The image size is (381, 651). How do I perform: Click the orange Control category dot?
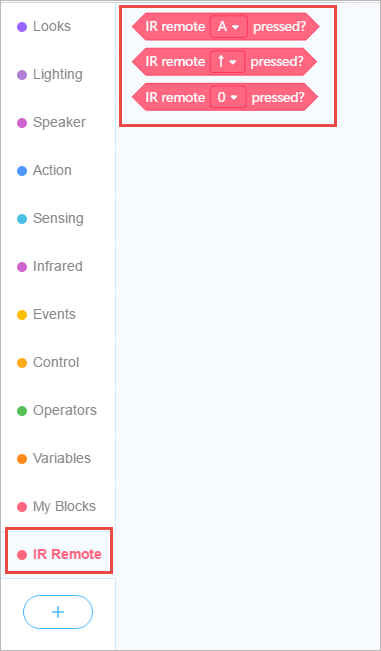pyautogui.click(x=22, y=363)
